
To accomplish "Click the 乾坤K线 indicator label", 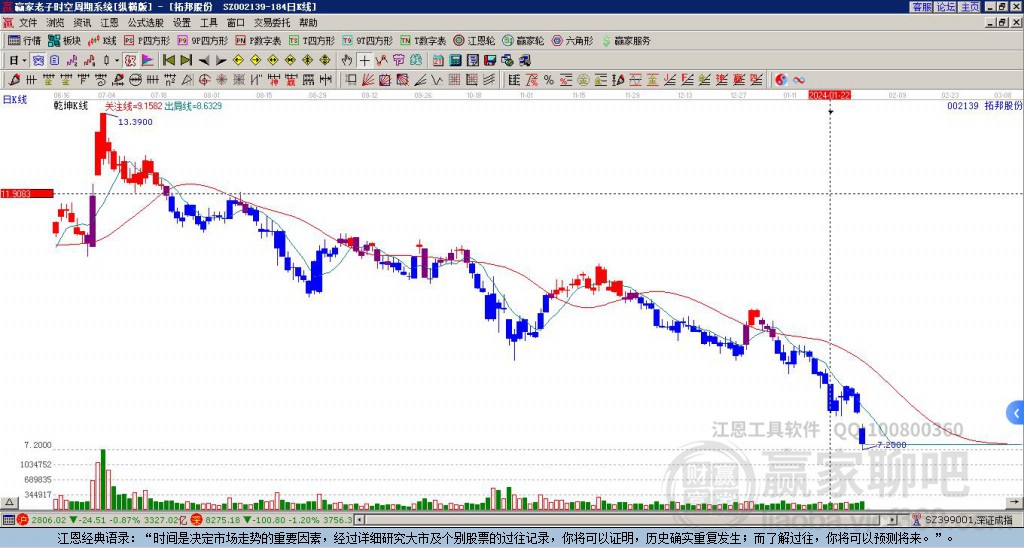I will point(71,105).
